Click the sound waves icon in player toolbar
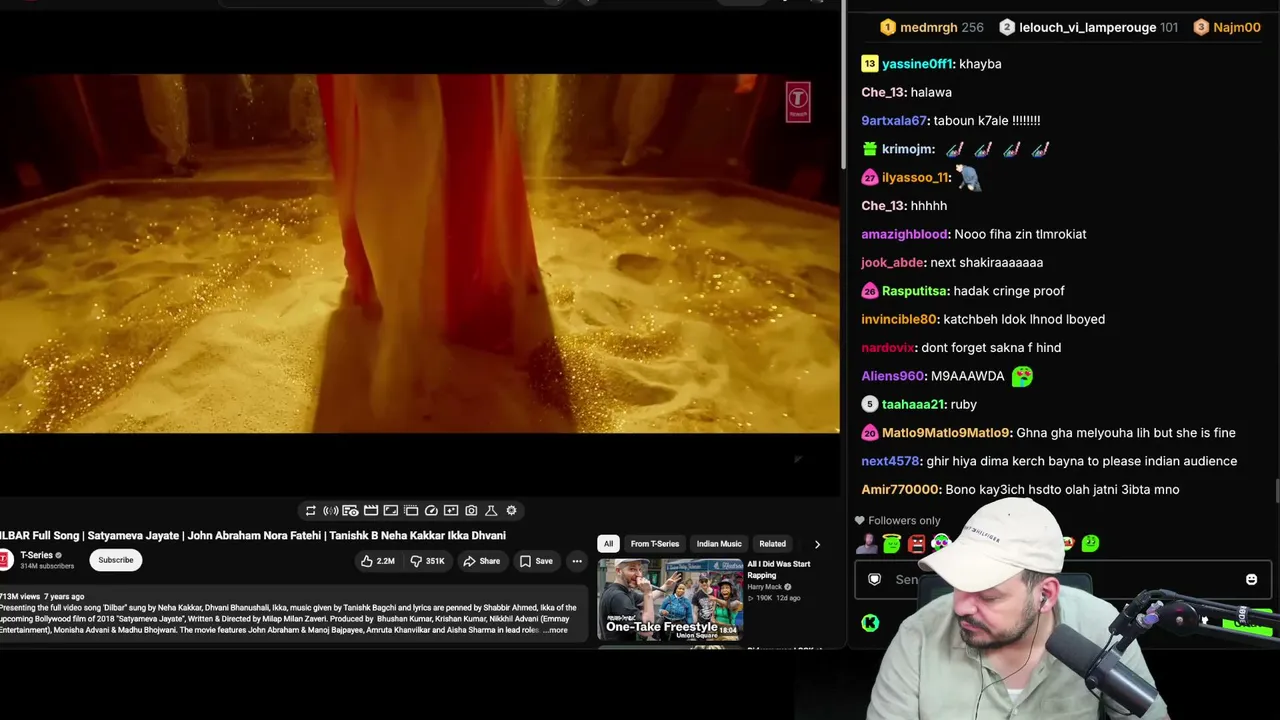 (331, 511)
